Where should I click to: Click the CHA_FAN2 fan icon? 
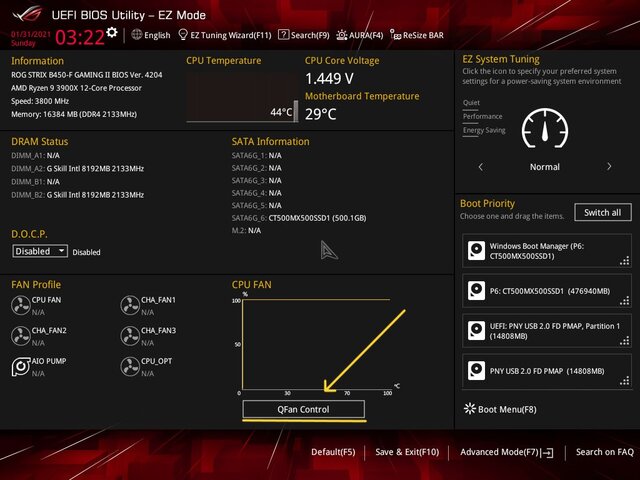(x=20, y=336)
